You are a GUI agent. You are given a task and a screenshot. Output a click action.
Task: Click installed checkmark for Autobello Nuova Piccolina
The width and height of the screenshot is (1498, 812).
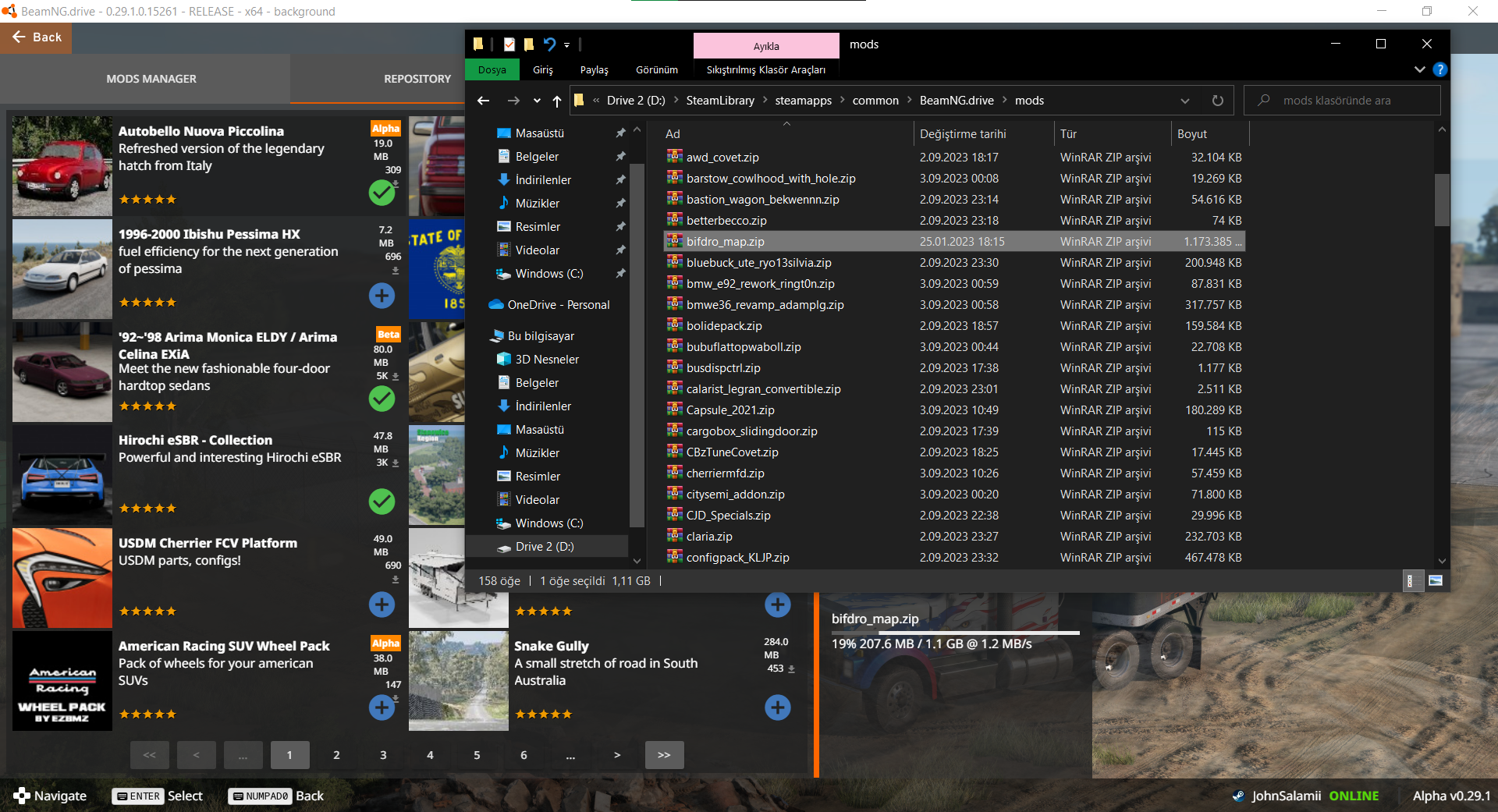pyautogui.click(x=382, y=192)
